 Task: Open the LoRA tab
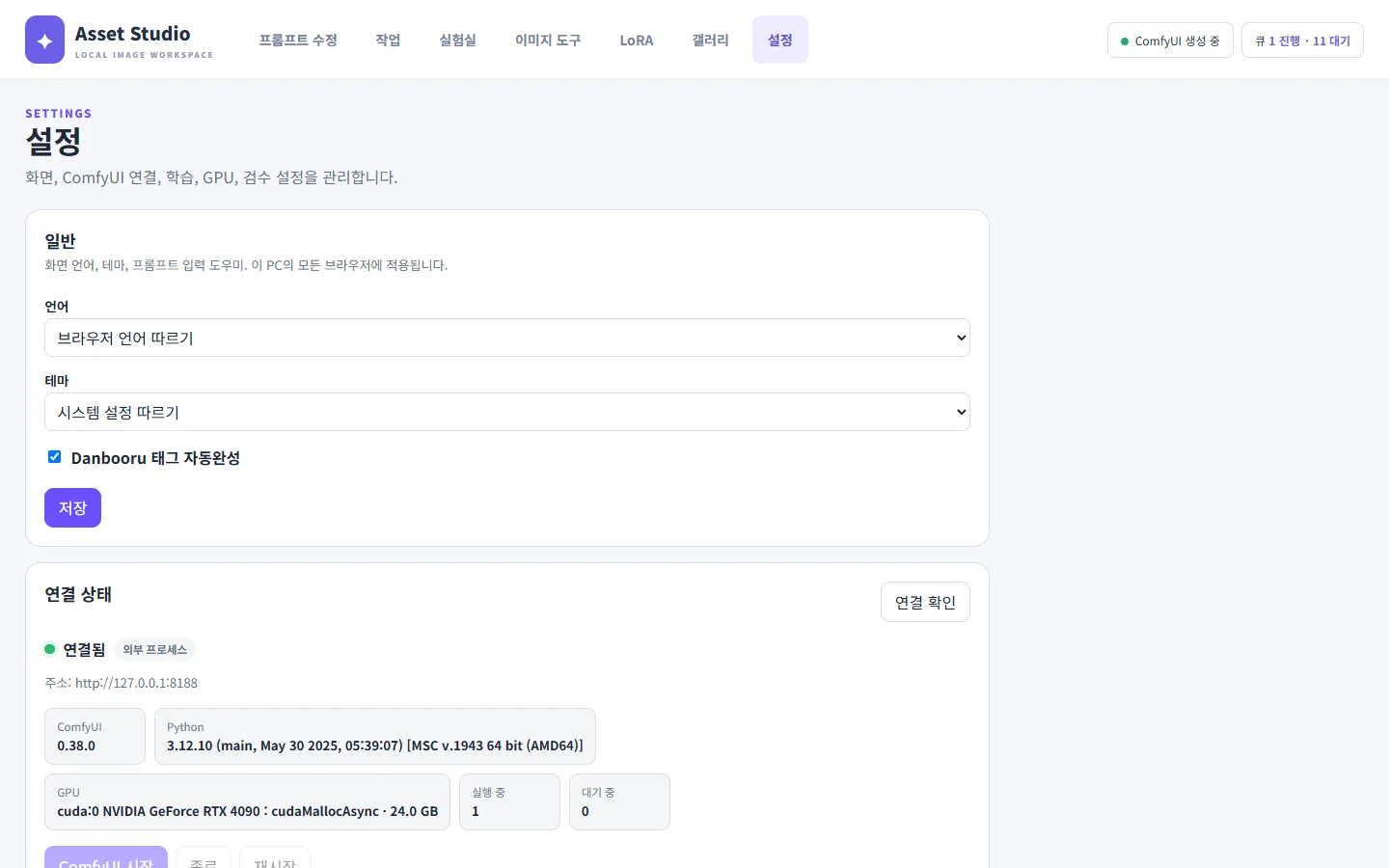tap(637, 40)
